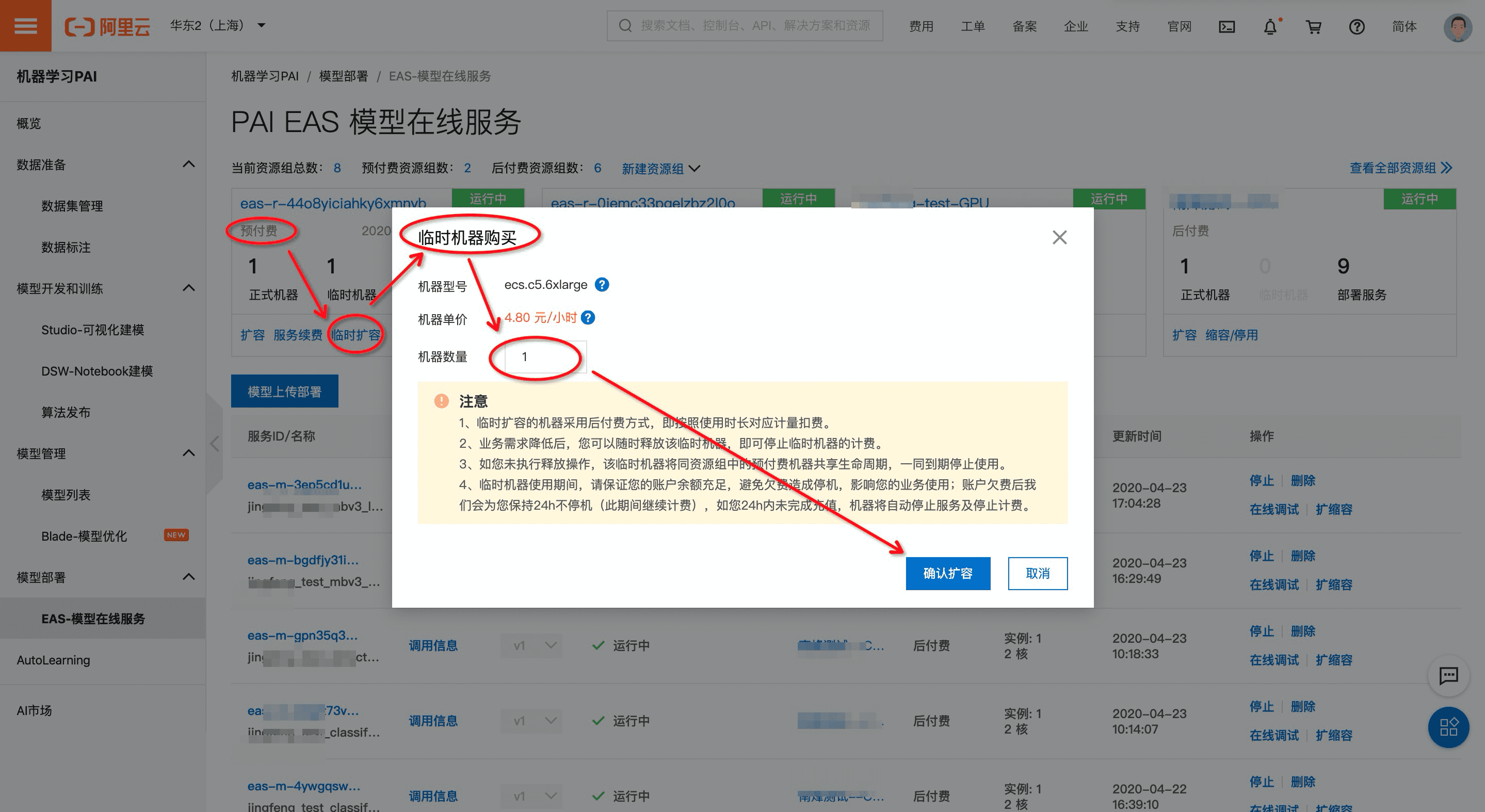Click the 机器数量 quantity input field

tap(545, 356)
